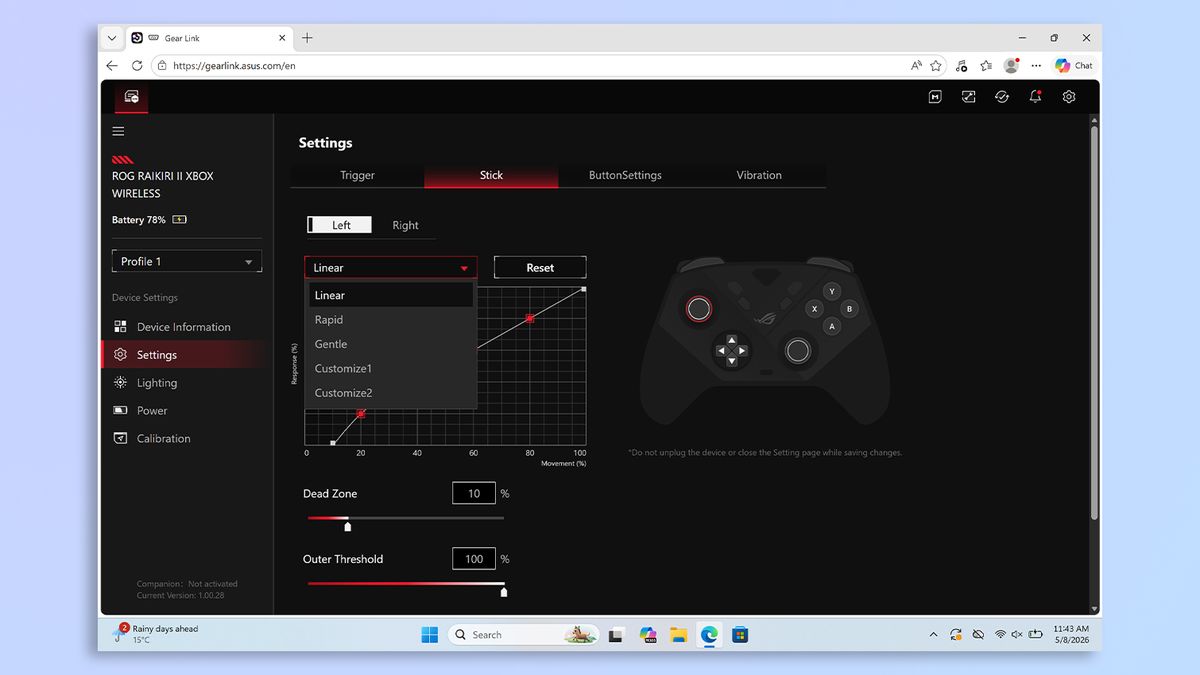Click the browser back arrow
The image size is (1200, 675).
coord(112,66)
